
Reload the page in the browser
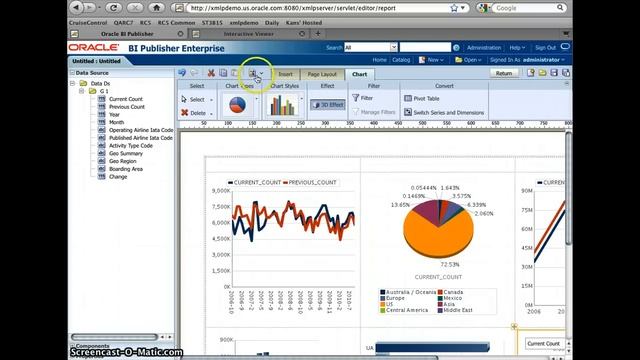(x=113, y=7)
